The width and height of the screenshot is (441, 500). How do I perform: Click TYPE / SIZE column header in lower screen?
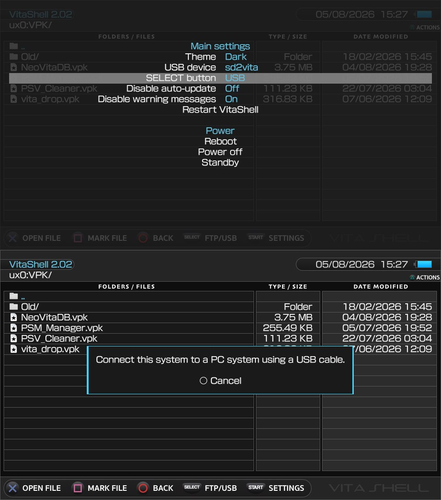288,287
